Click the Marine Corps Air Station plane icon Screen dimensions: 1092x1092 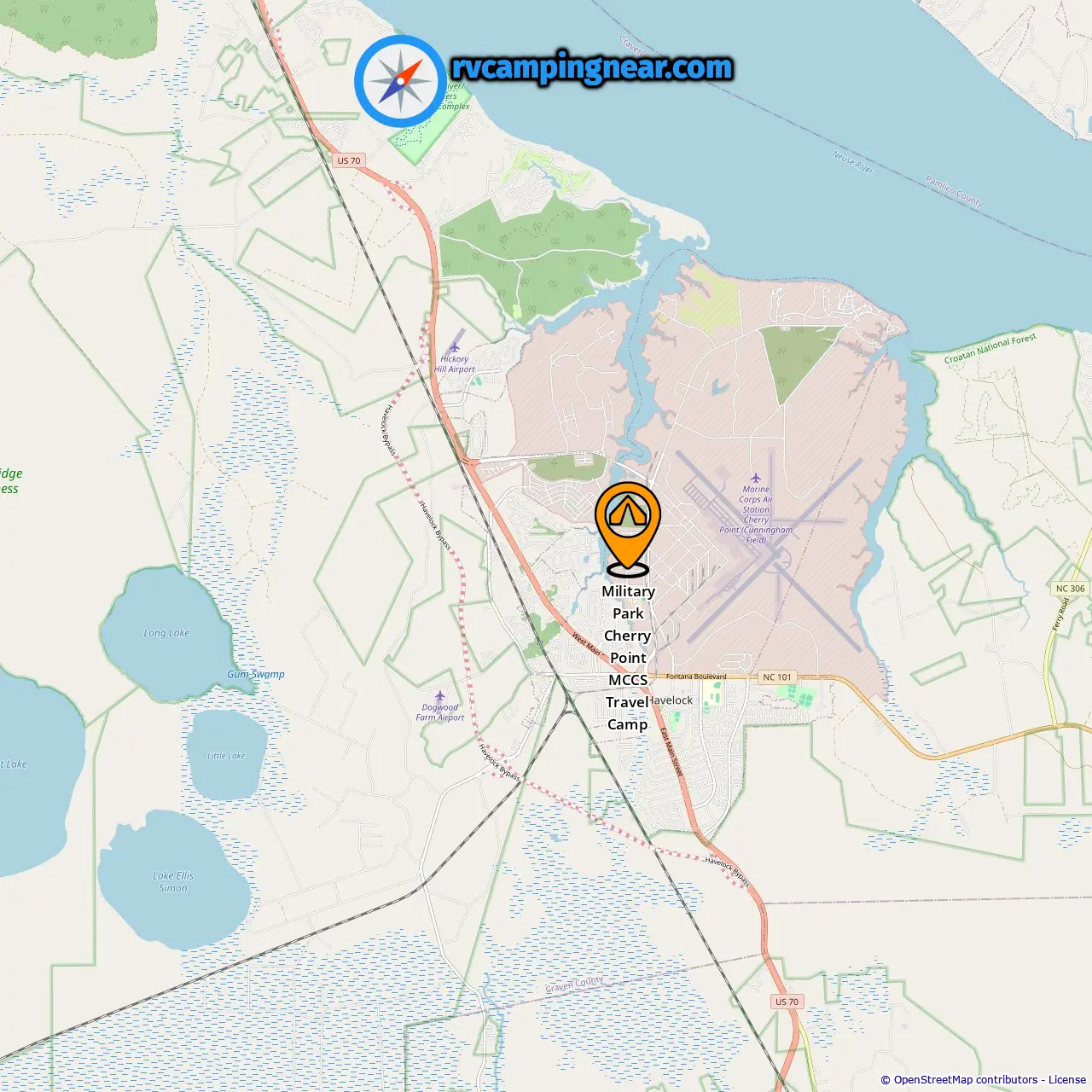click(755, 478)
